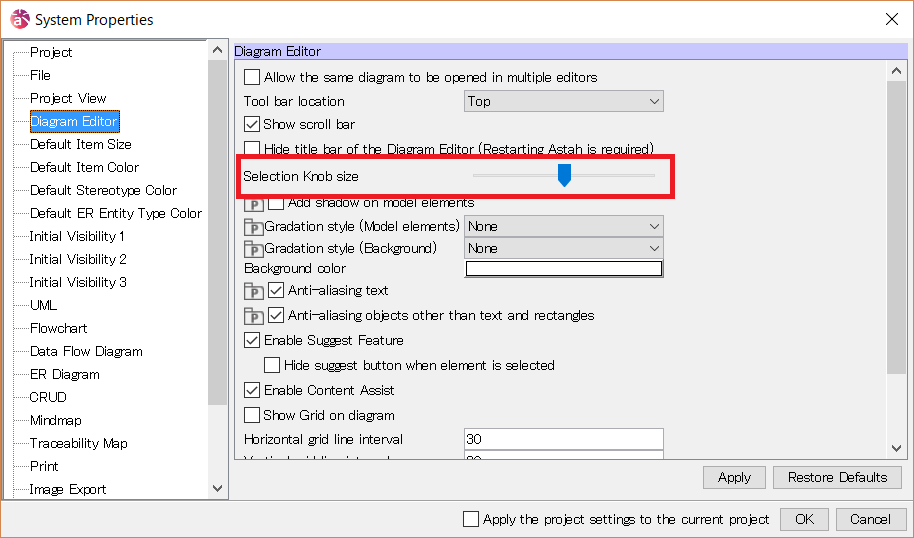Click the Background color swatch
The width and height of the screenshot is (914, 538).
coord(564,268)
